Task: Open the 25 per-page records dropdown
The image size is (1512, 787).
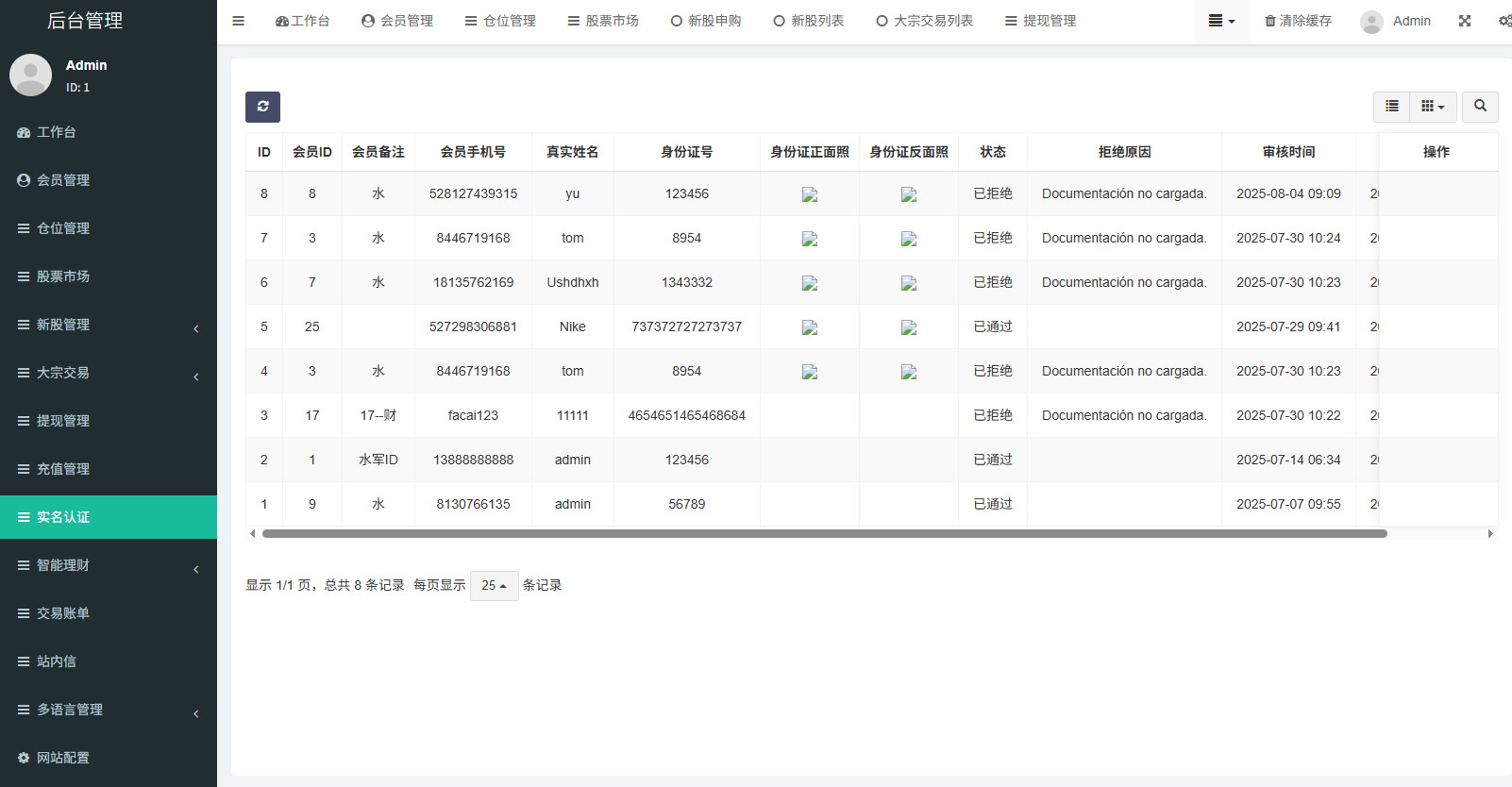Action: (494, 586)
